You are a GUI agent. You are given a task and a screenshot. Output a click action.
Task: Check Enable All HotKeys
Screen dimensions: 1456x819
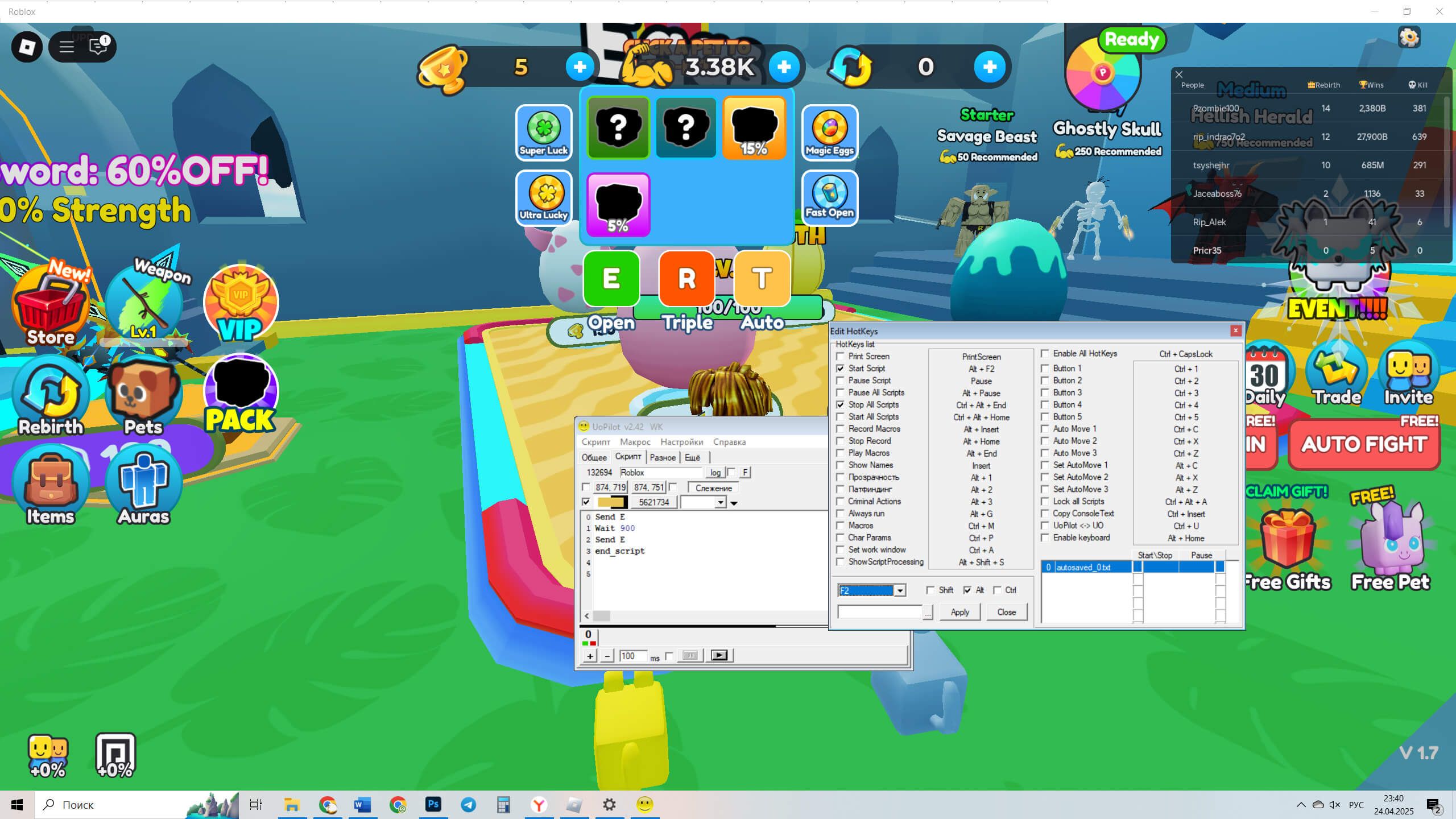point(1045,353)
